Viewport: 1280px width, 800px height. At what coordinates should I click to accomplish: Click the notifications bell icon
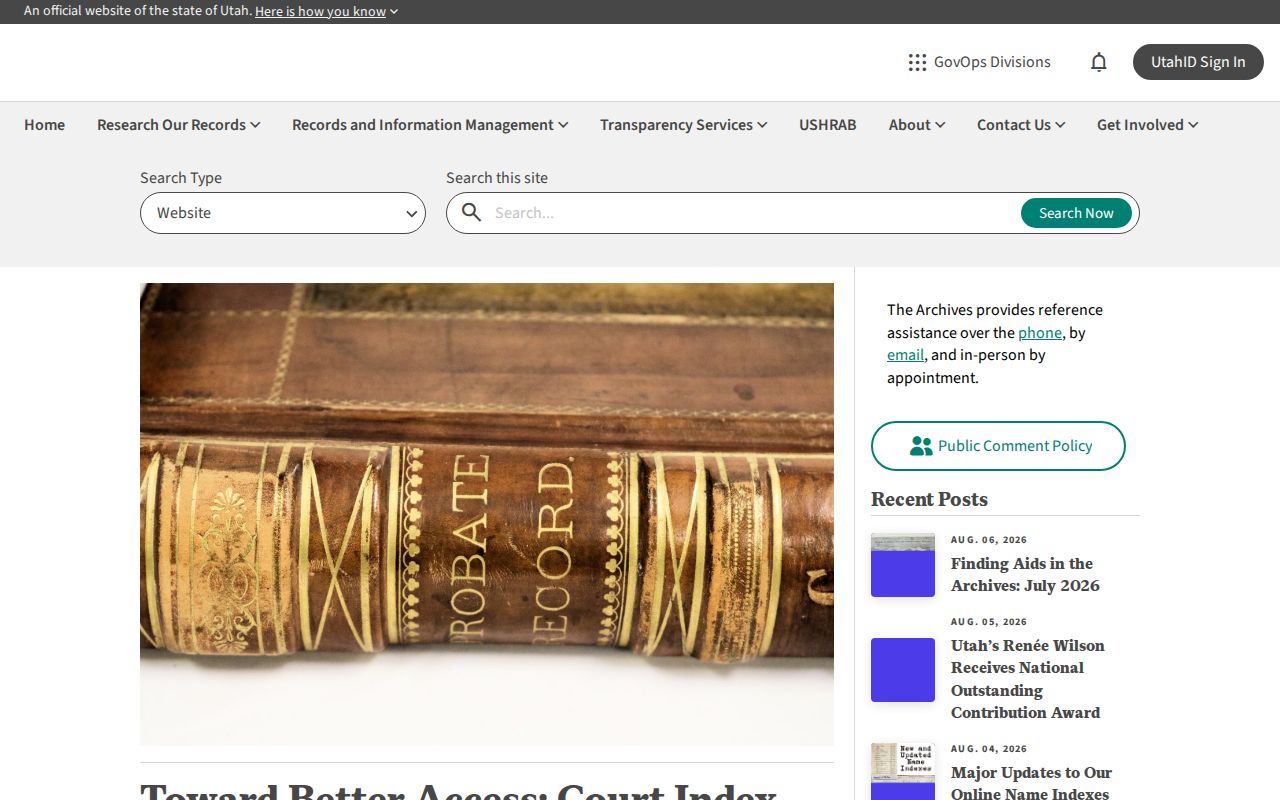coord(1099,62)
